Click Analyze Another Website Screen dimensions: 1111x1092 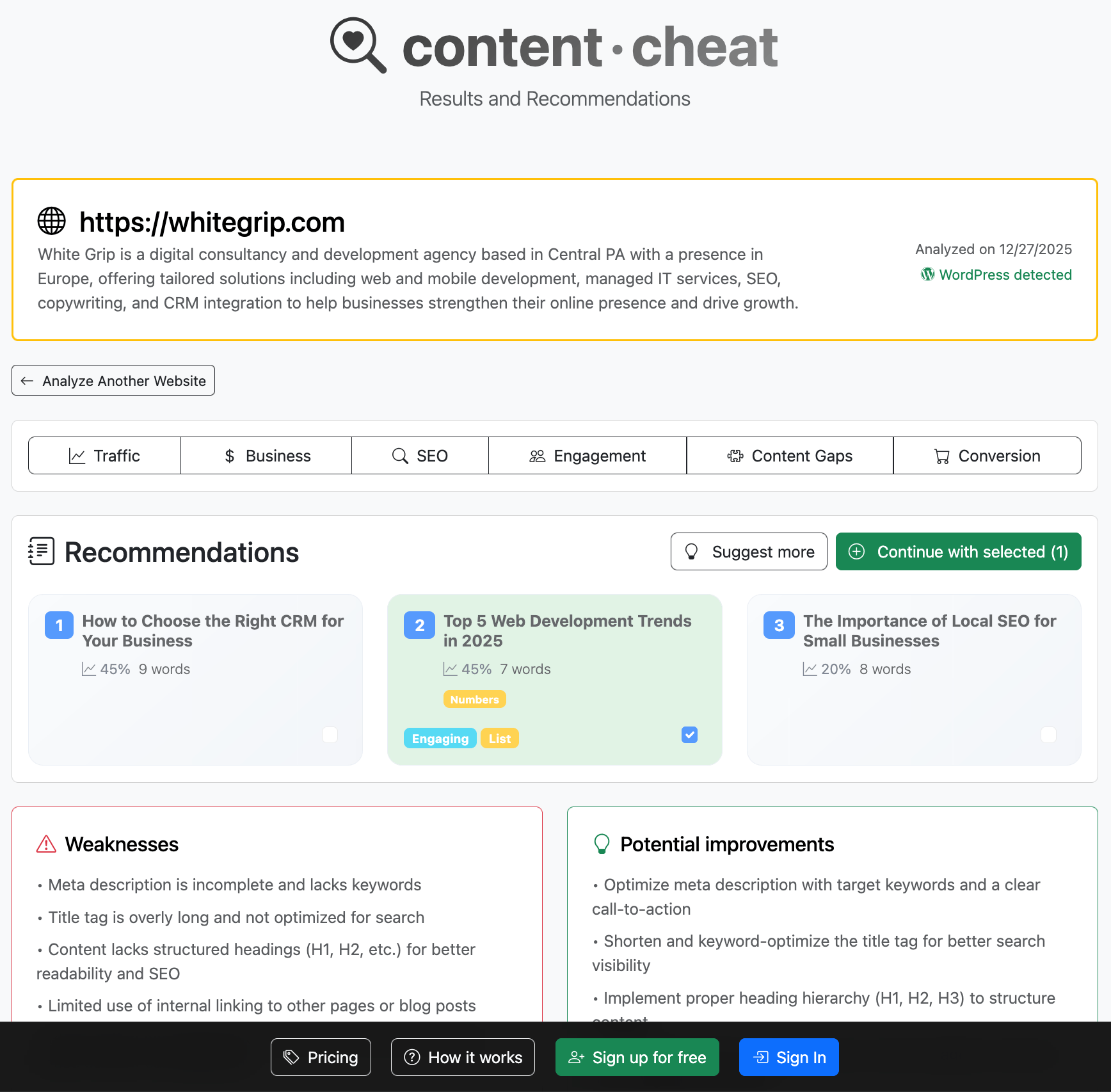[113, 380]
